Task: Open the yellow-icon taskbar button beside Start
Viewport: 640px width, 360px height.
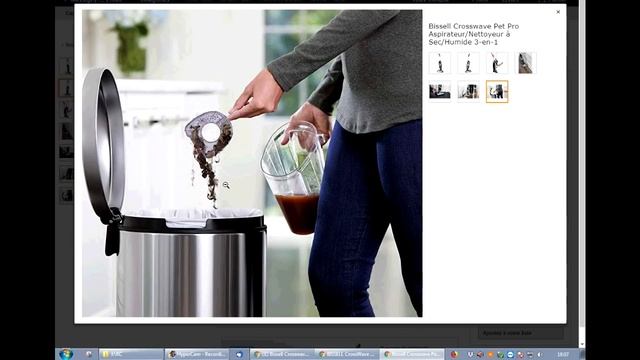Action: point(131,354)
